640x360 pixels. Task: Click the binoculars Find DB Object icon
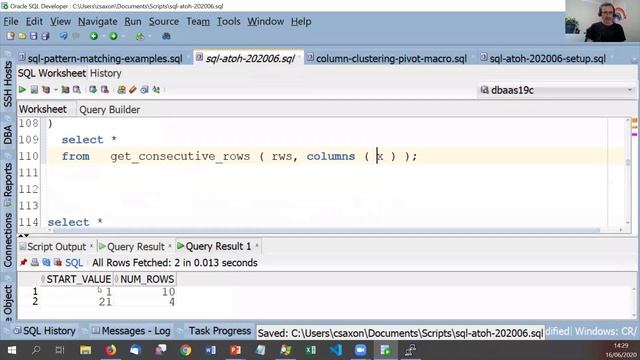[166, 36]
